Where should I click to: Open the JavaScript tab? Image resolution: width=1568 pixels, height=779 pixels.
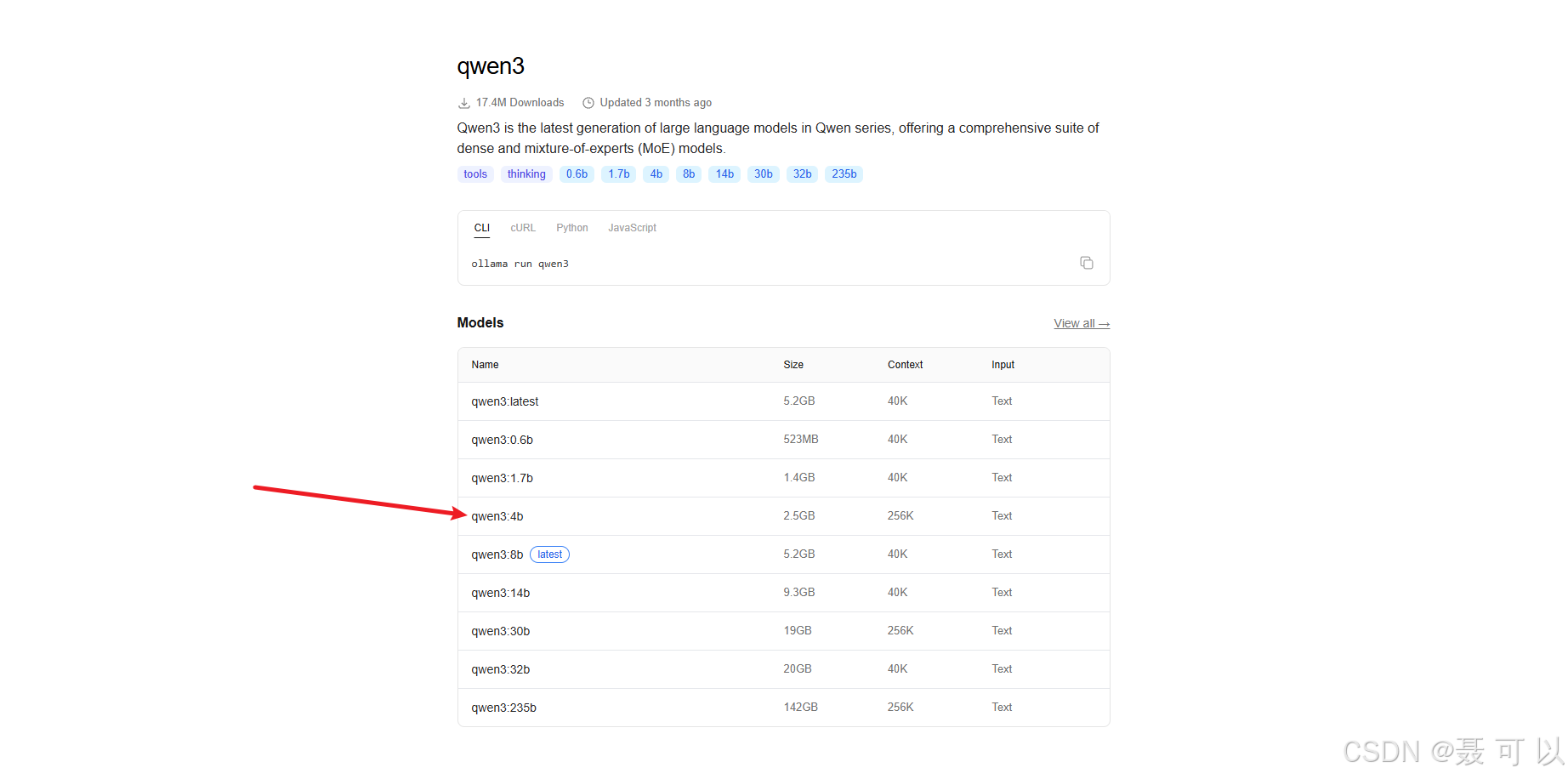click(x=632, y=228)
